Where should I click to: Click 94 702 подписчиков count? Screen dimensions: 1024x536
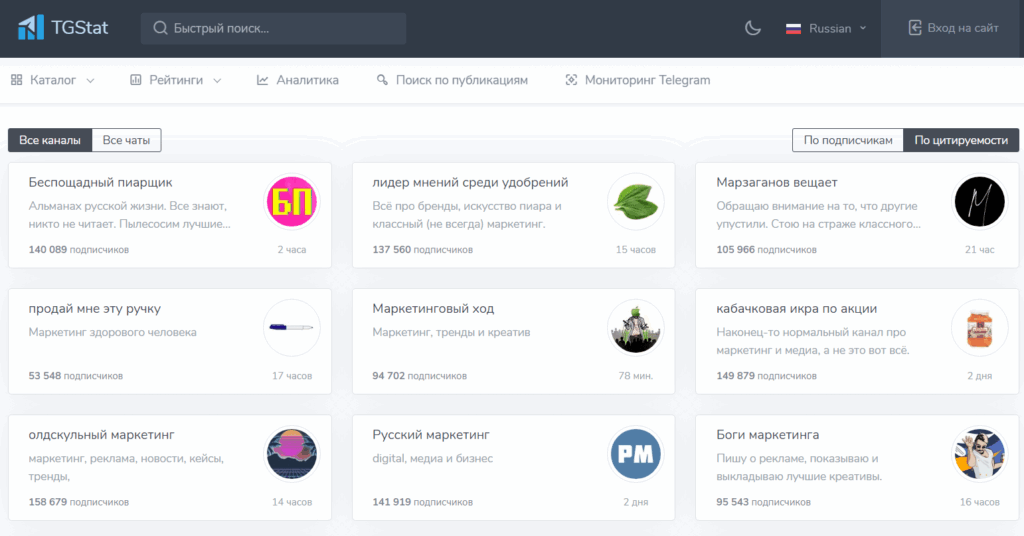(419, 375)
